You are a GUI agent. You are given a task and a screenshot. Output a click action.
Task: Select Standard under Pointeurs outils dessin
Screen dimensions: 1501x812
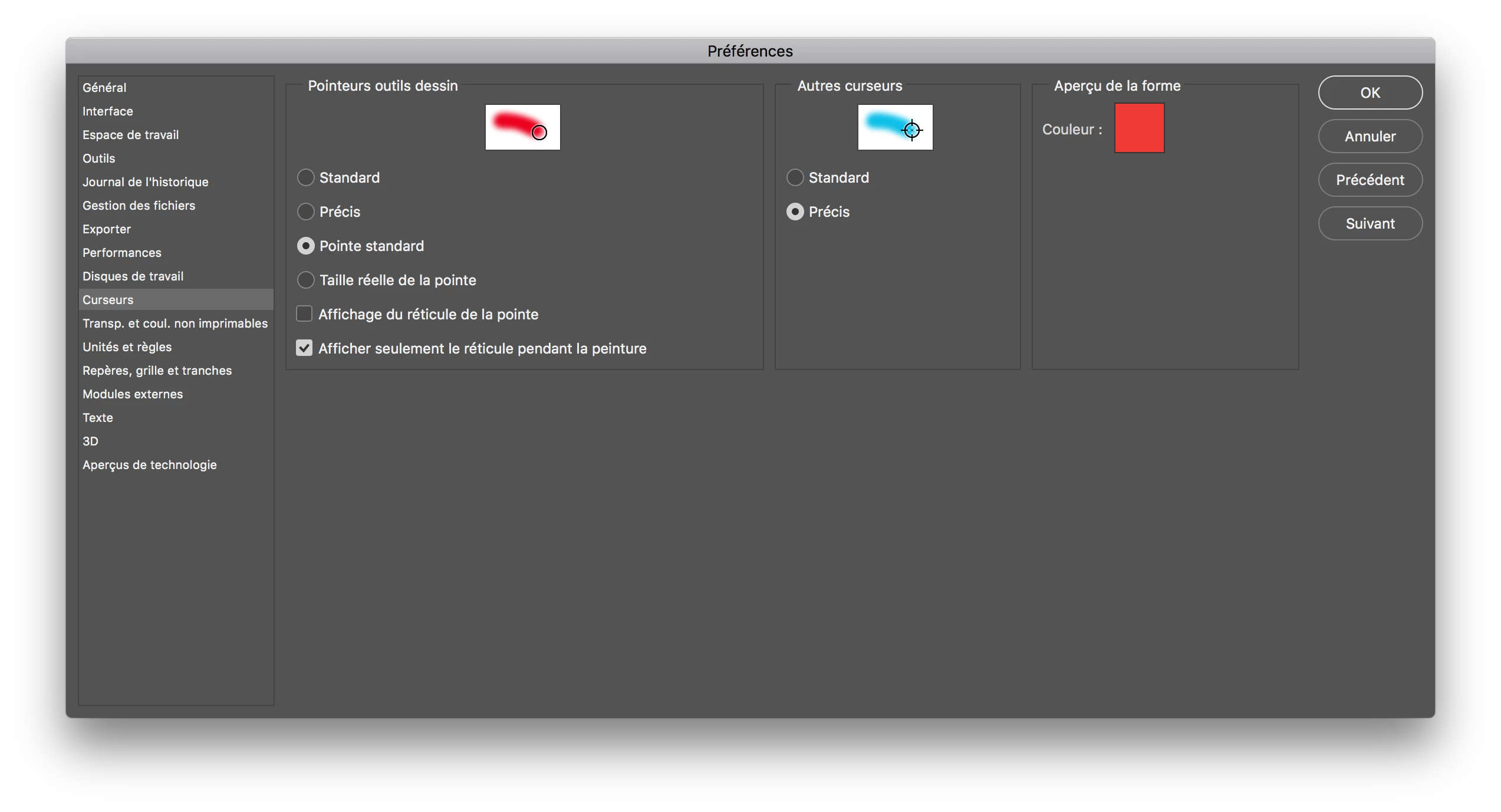[x=305, y=177]
